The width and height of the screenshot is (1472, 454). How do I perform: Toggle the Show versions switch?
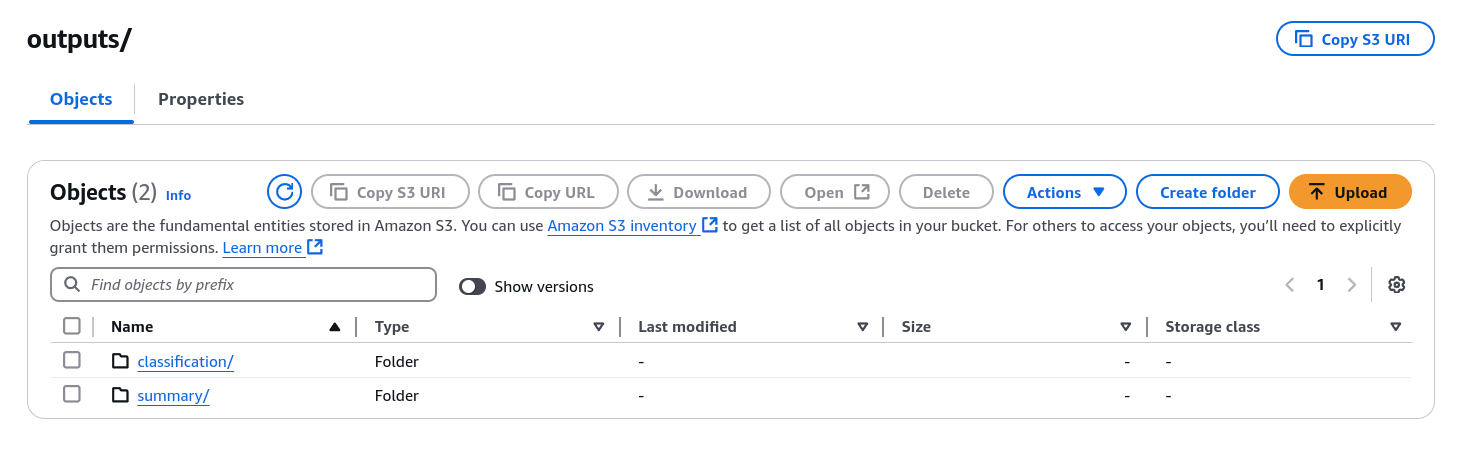(472, 287)
